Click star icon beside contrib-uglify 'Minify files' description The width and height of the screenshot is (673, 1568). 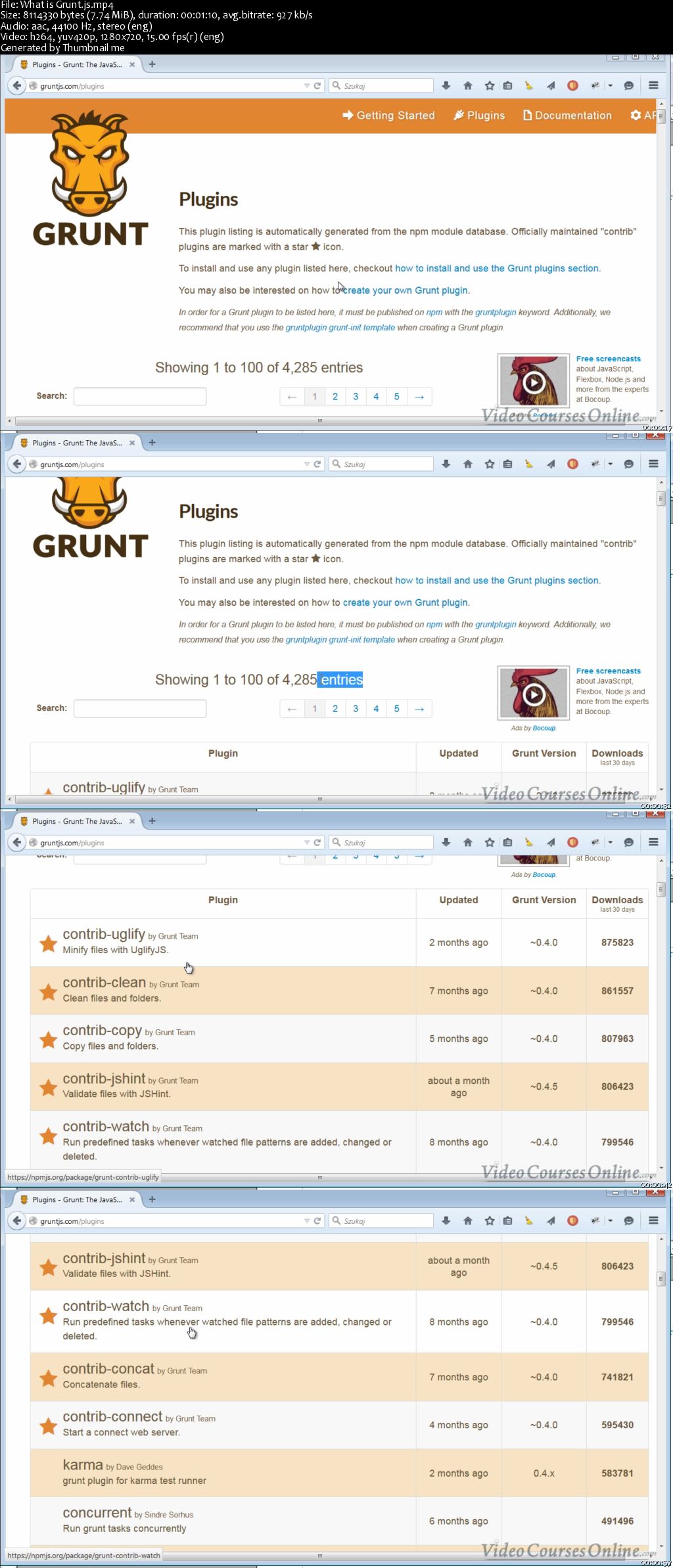tap(48, 943)
